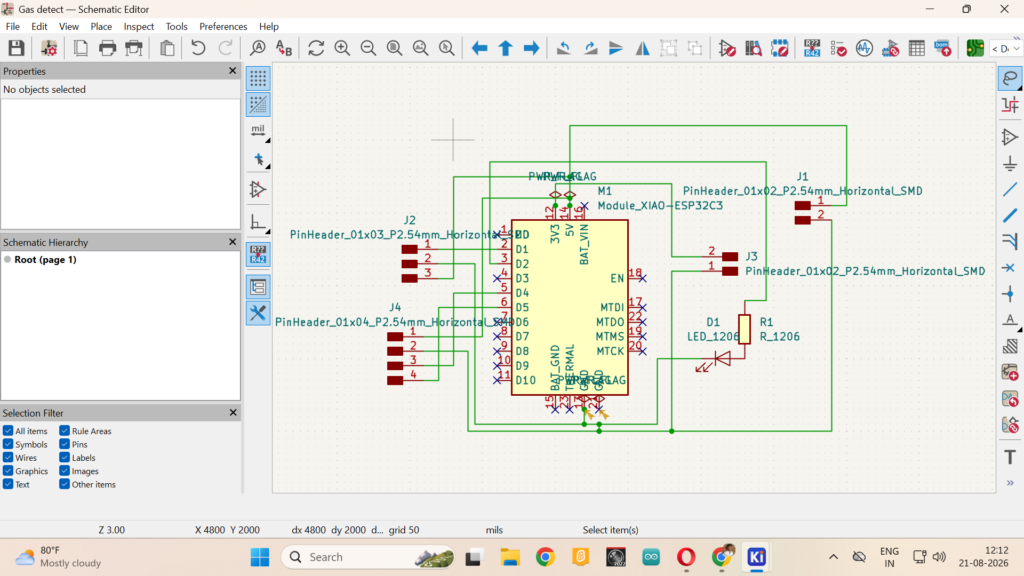1024x576 pixels.
Task: Switch units to mils
Action: tap(258, 131)
